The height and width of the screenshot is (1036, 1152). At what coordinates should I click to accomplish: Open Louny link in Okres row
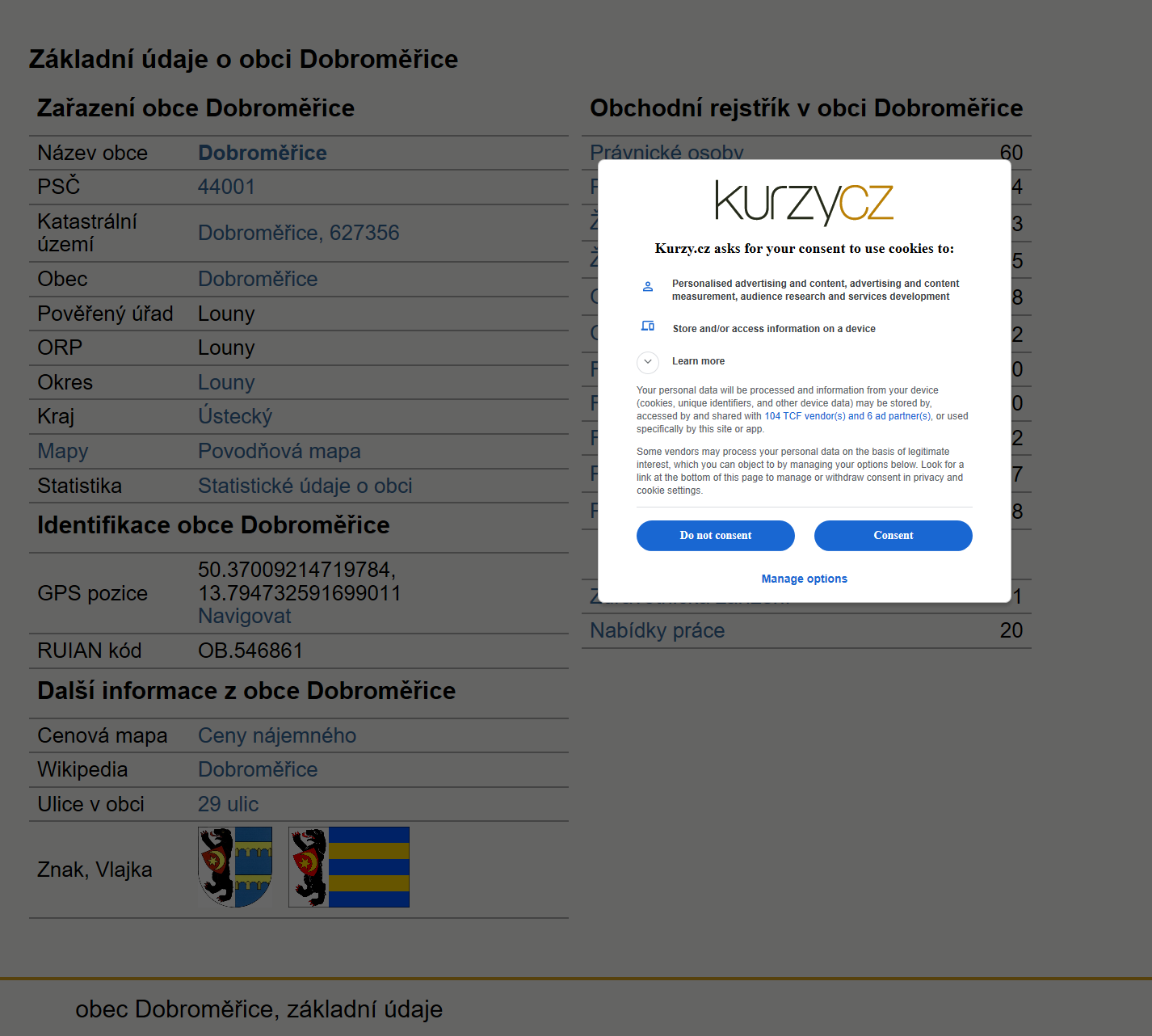click(x=226, y=382)
